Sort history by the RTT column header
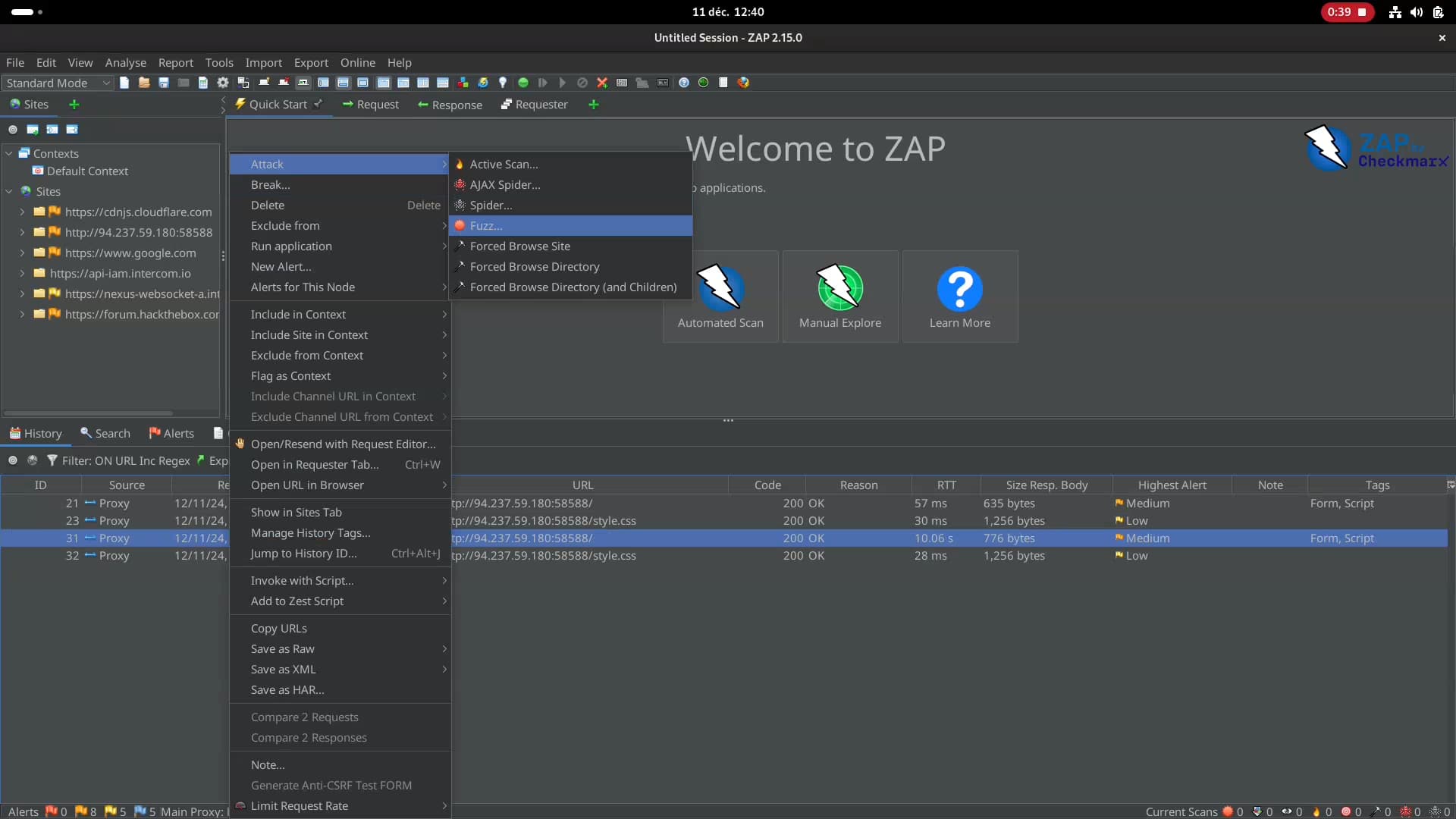Screen dimensions: 1456x819 [x=946, y=485]
